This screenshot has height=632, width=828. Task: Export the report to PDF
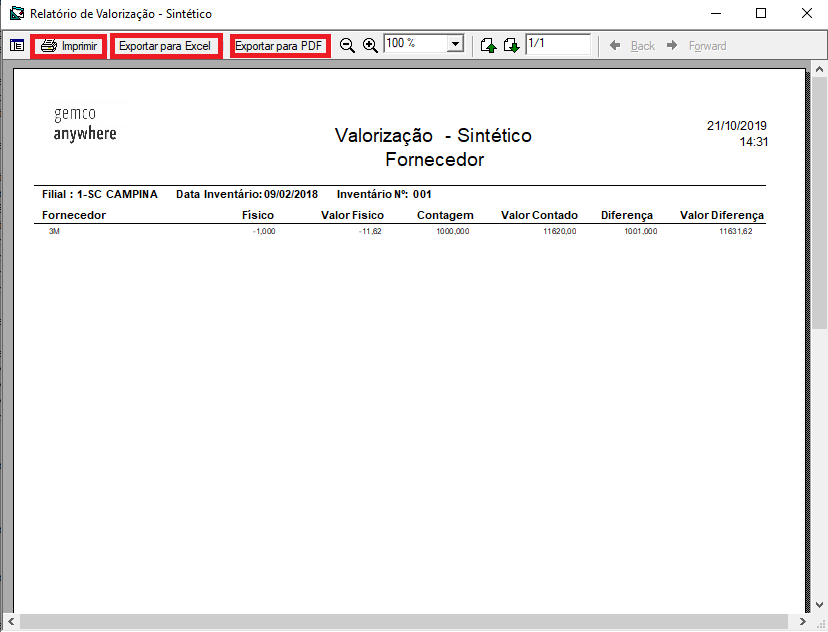pyautogui.click(x=279, y=46)
